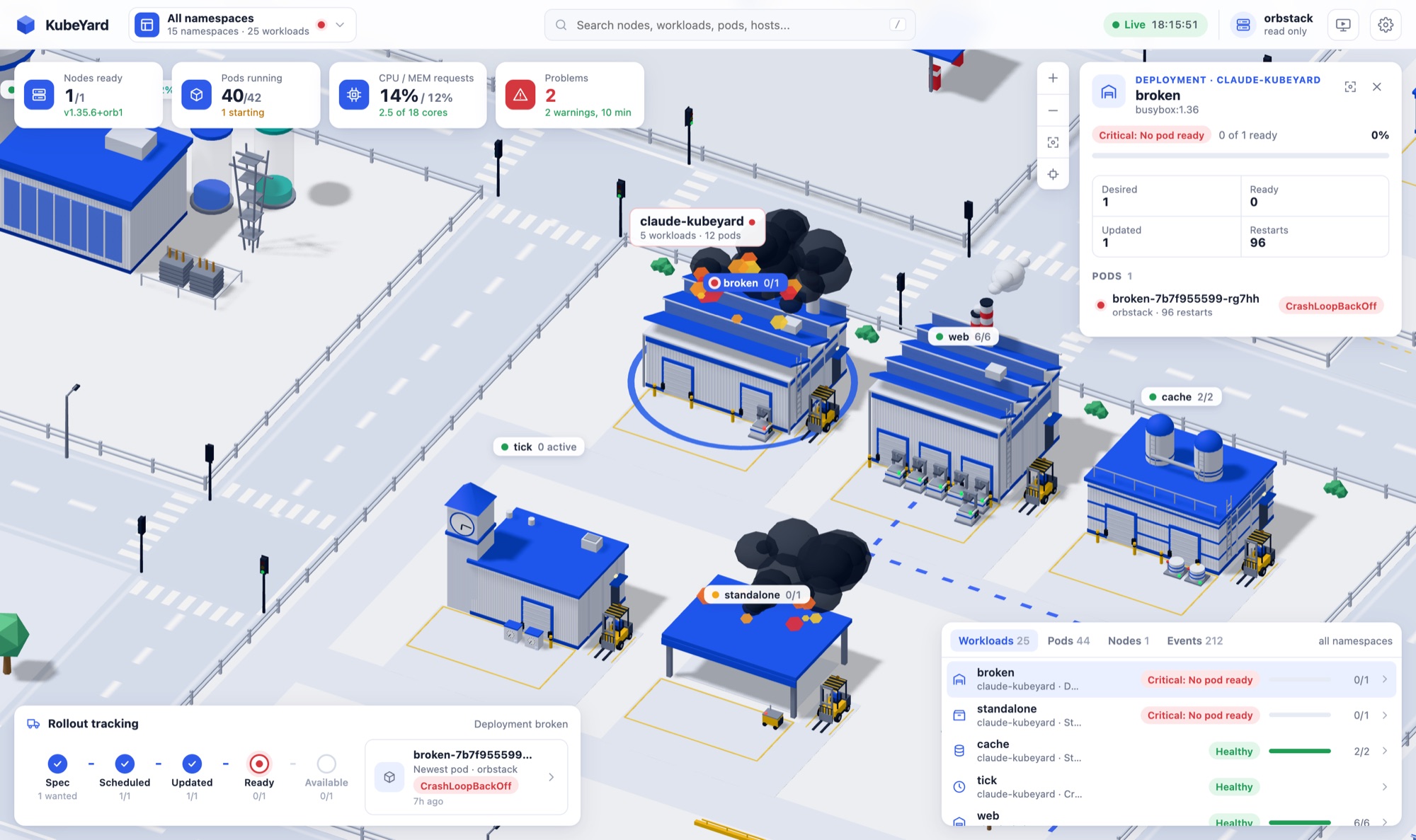Click the KubeYard logo icon
Screen dimensions: 1416x840
pyautogui.click(x=26, y=25)
